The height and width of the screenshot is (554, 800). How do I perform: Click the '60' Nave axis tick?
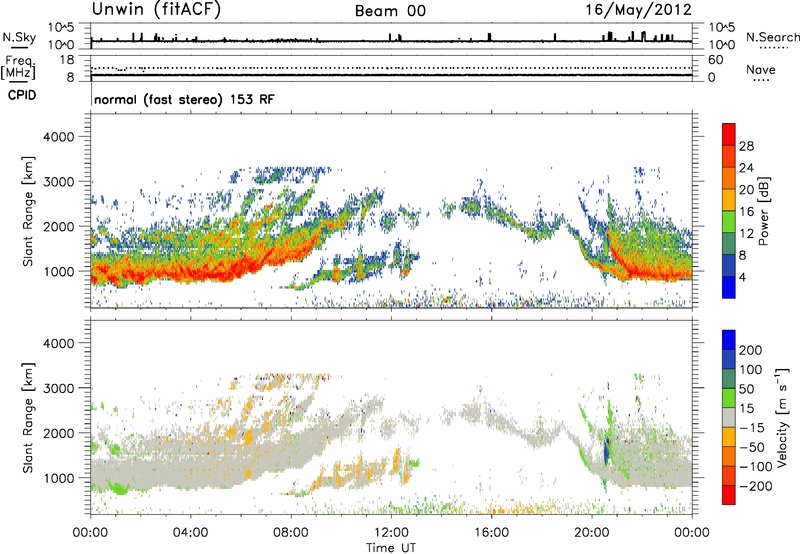point(715,60)
